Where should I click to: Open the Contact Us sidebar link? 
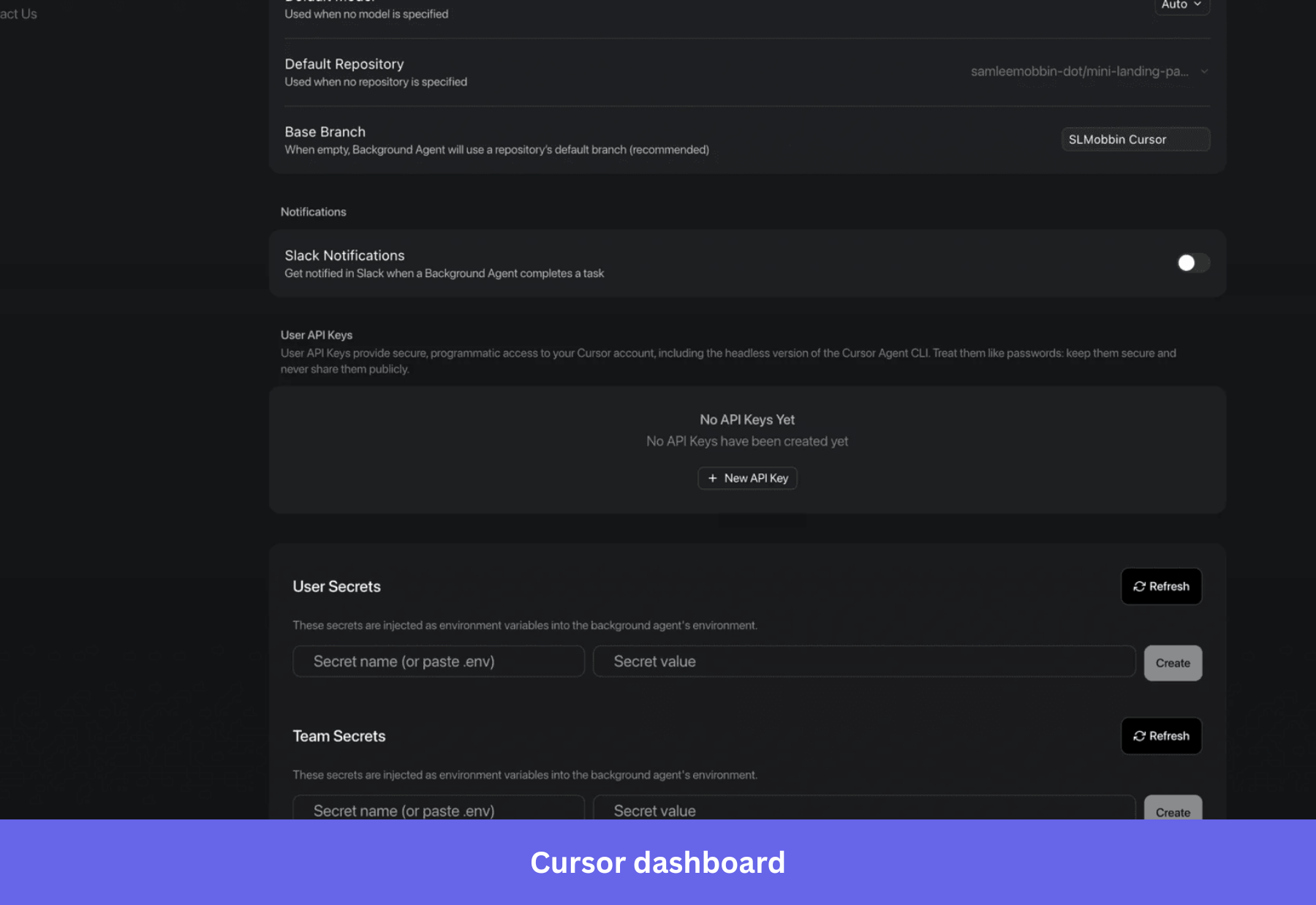(x=18, y=14)
